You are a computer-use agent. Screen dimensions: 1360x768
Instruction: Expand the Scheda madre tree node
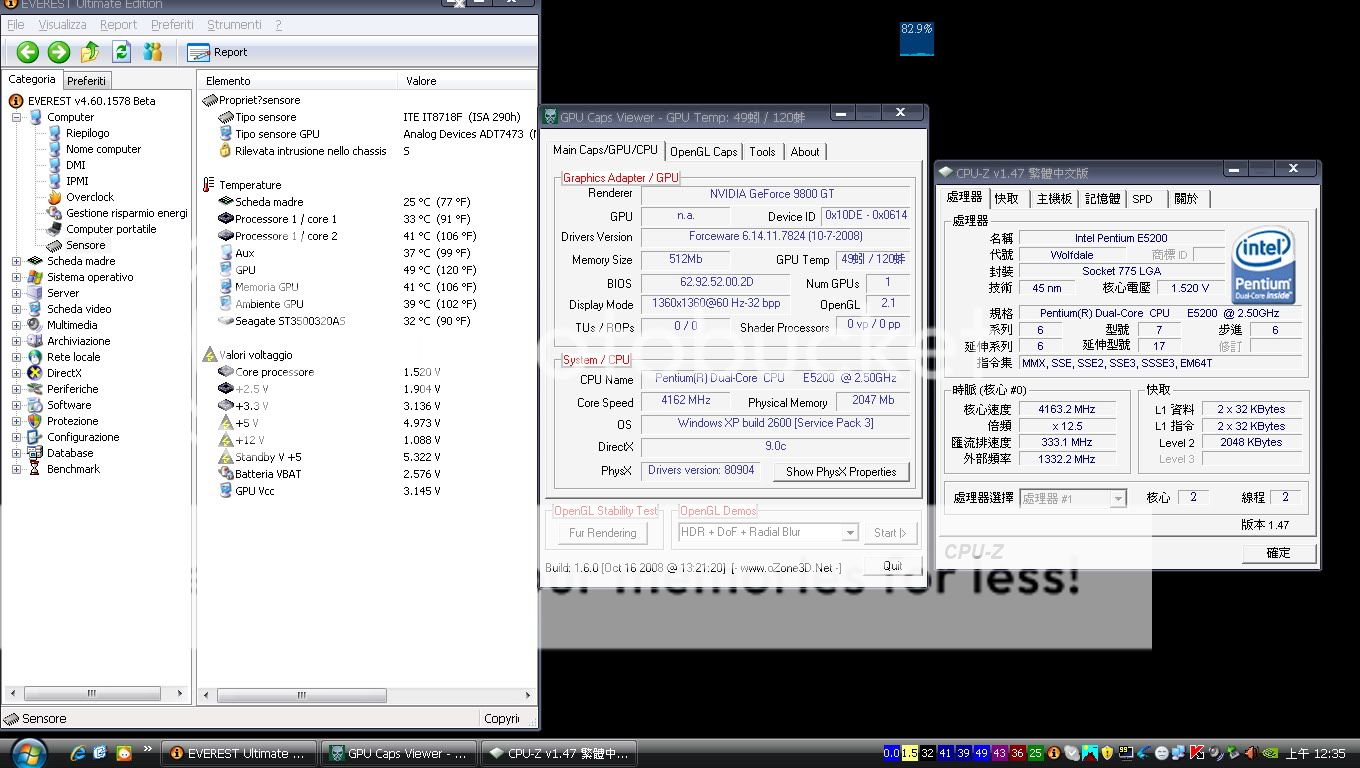click(x=16, y=261)
